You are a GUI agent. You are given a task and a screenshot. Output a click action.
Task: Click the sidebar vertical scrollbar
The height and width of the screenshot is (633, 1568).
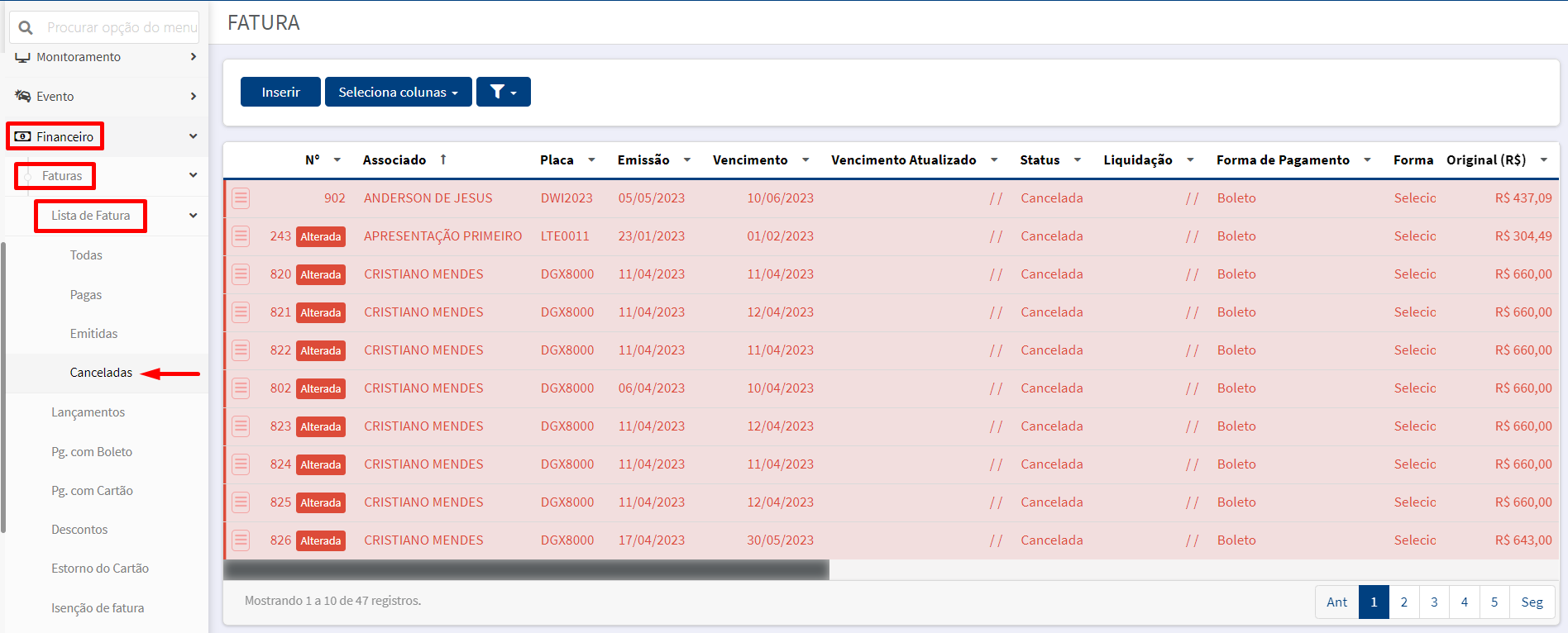click(3, 388)
